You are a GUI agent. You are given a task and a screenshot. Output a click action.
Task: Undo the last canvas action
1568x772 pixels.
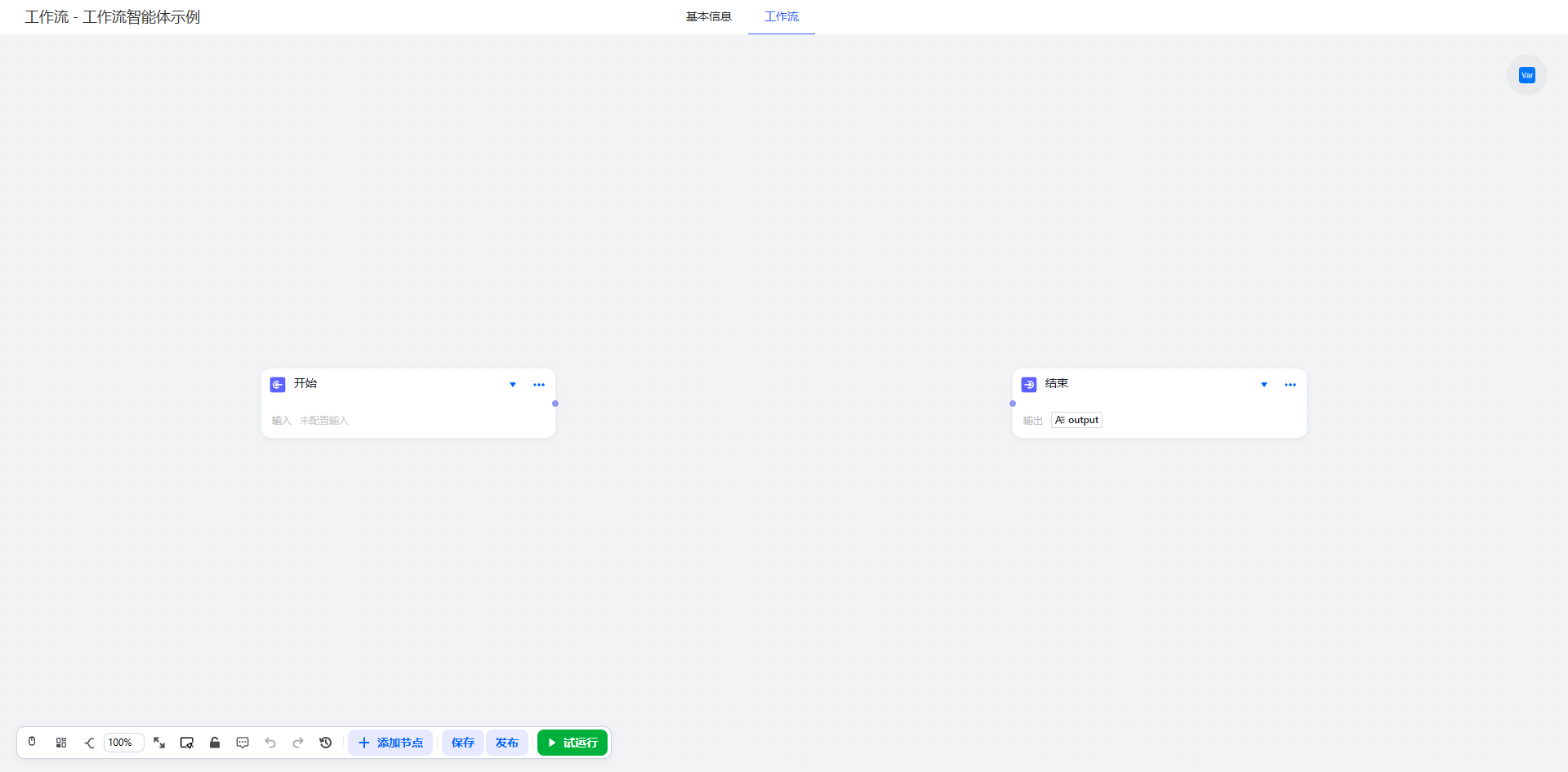270,743
